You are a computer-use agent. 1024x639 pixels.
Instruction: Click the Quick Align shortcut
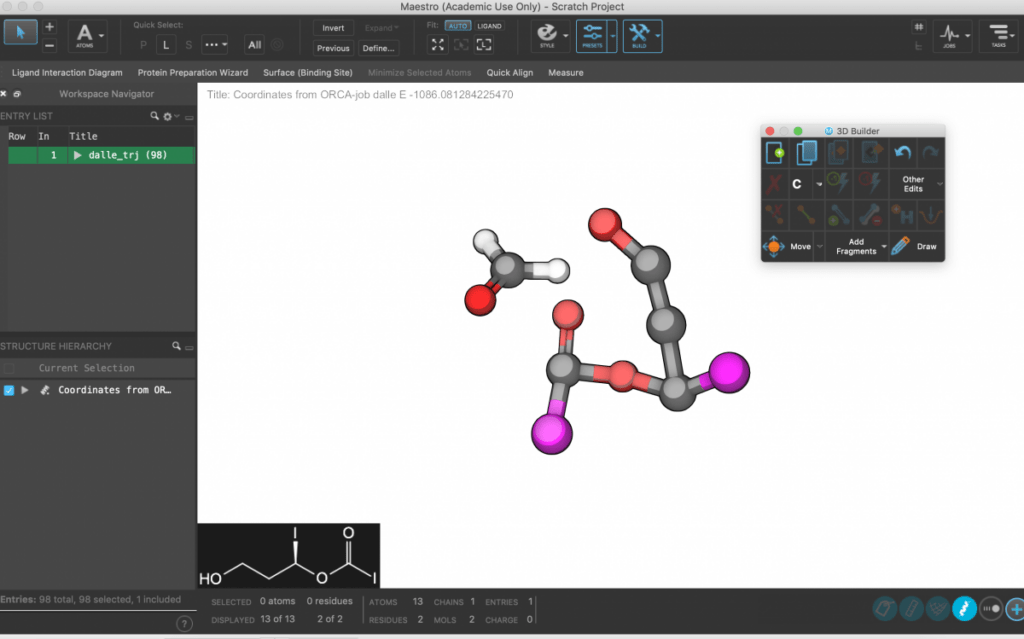pyautogui.click(x=509, y=73)
